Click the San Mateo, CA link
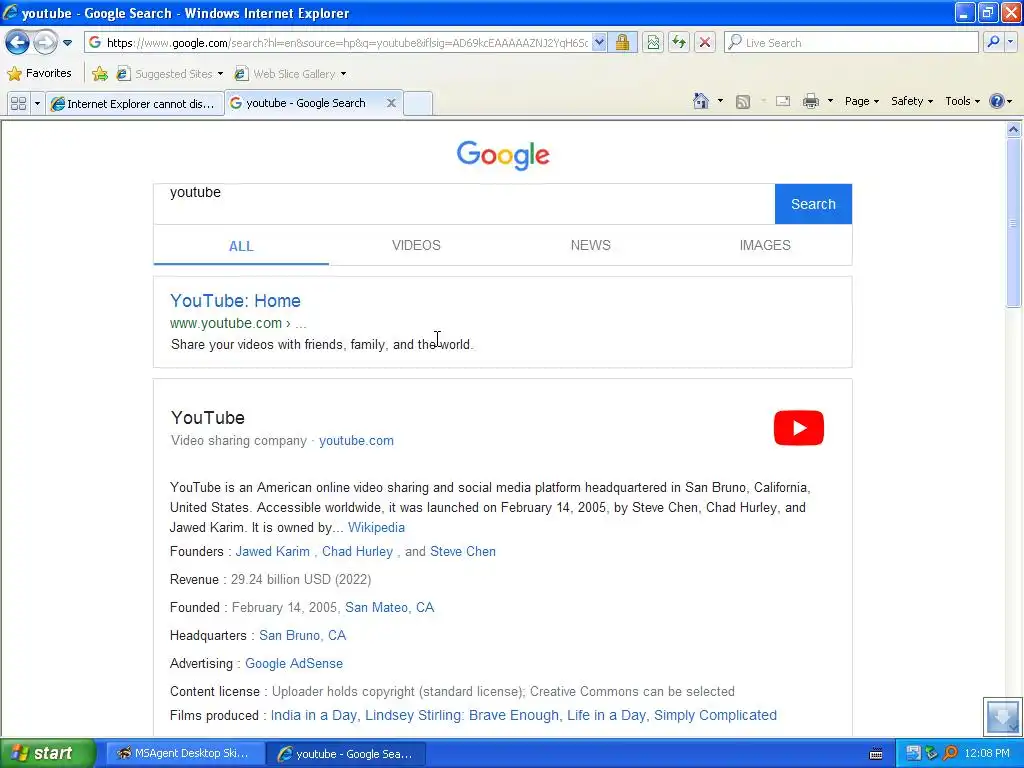 (389, 608)
